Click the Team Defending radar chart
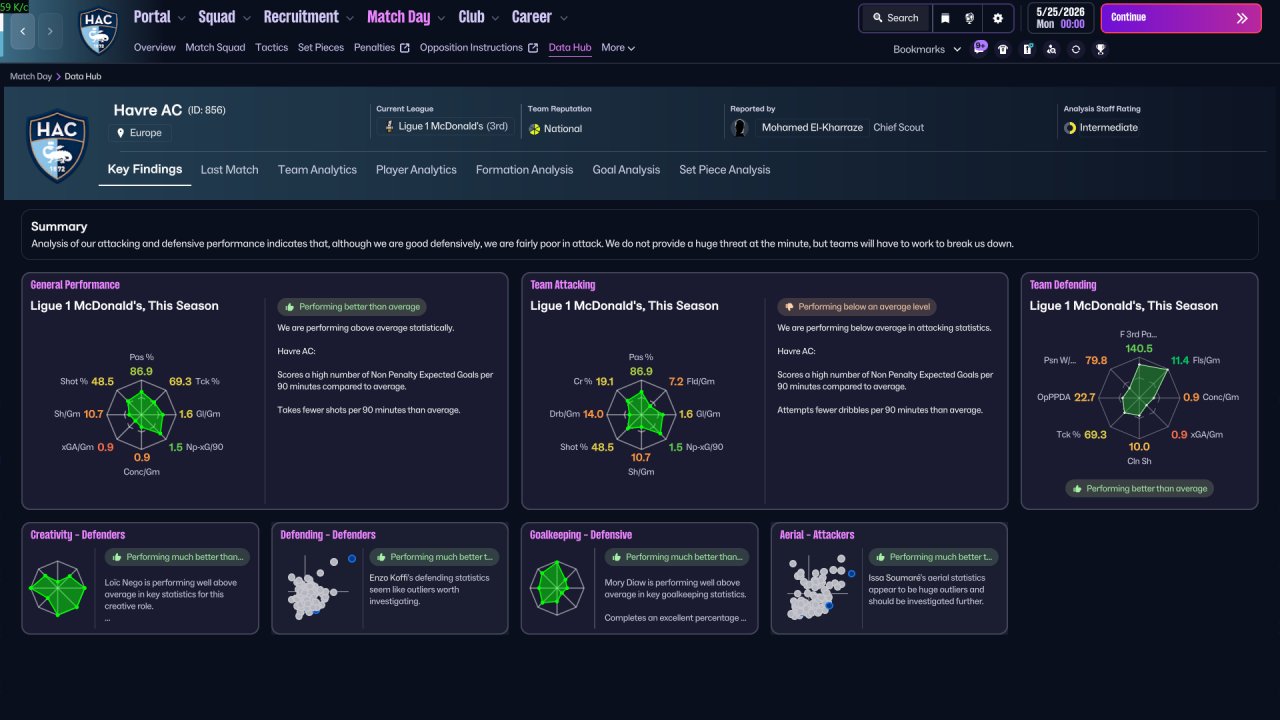Viewport: 1280px width, 720px height. point(1139,397)
